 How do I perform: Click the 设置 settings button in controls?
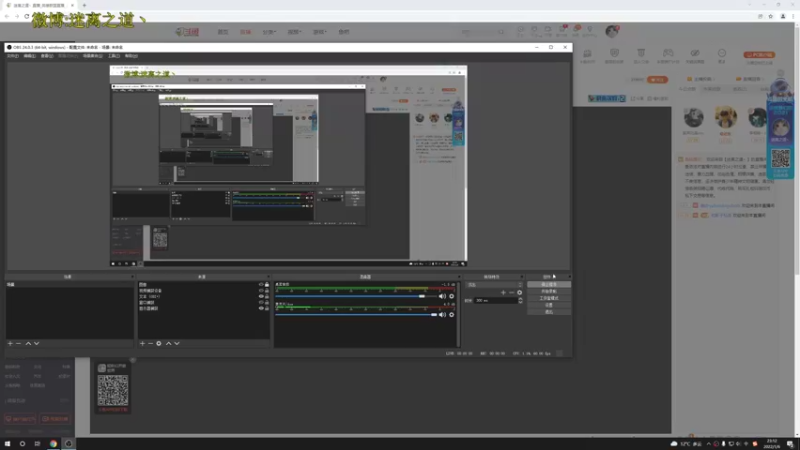549,305
